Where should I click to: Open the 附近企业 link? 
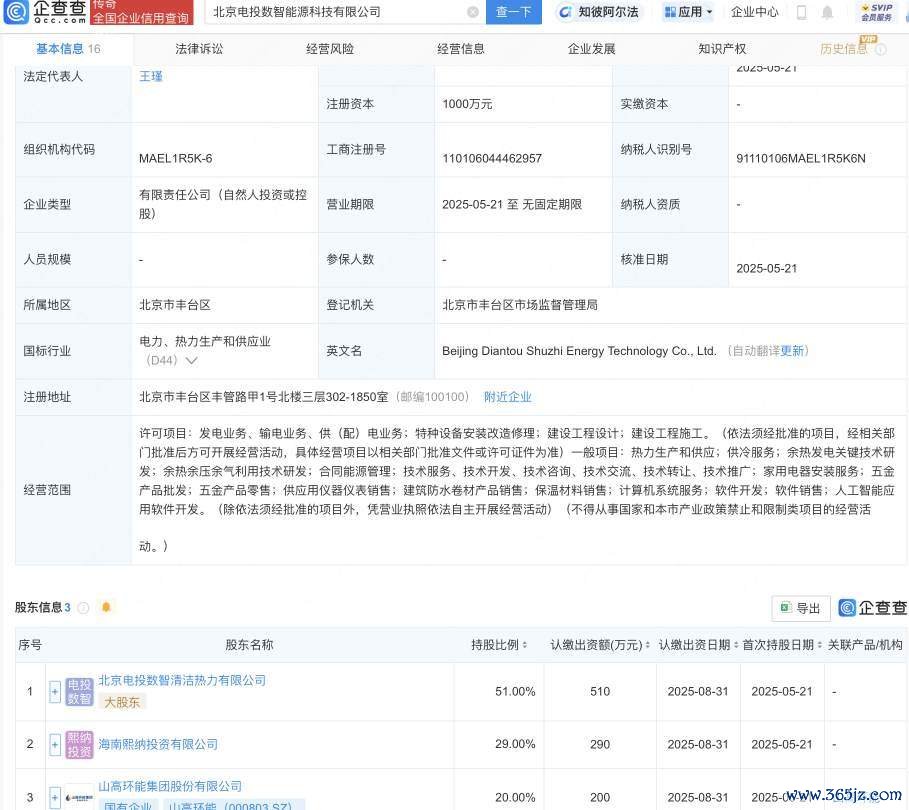[x=507, y=397]
